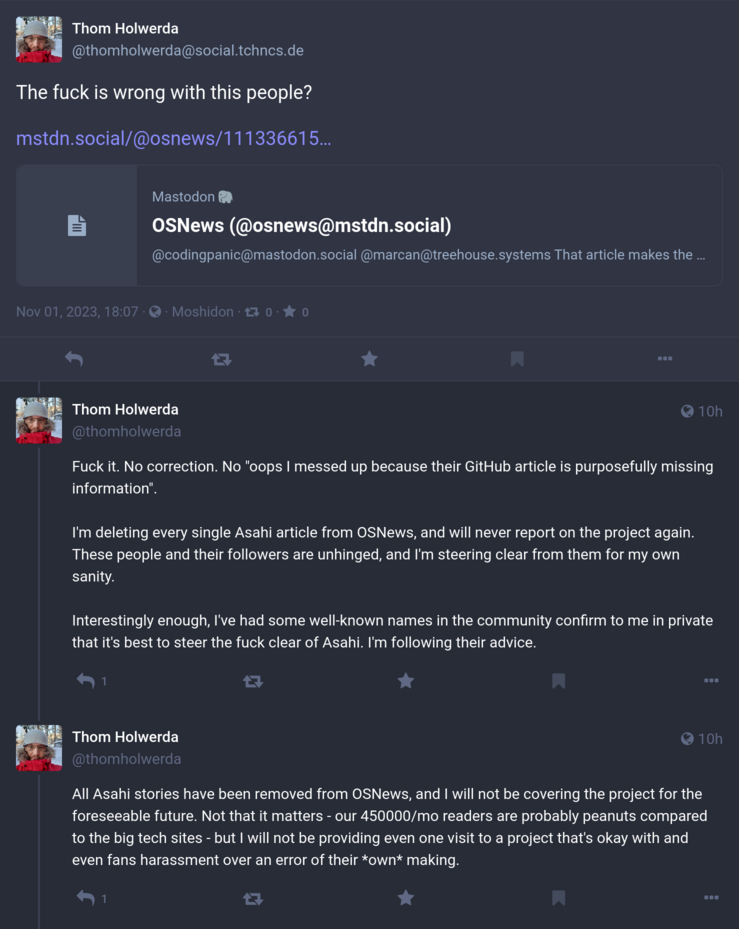Viewport: 739px width, 929px height.
Task: Boost the 'All Asahi stories' post
Action: (253, 899)
